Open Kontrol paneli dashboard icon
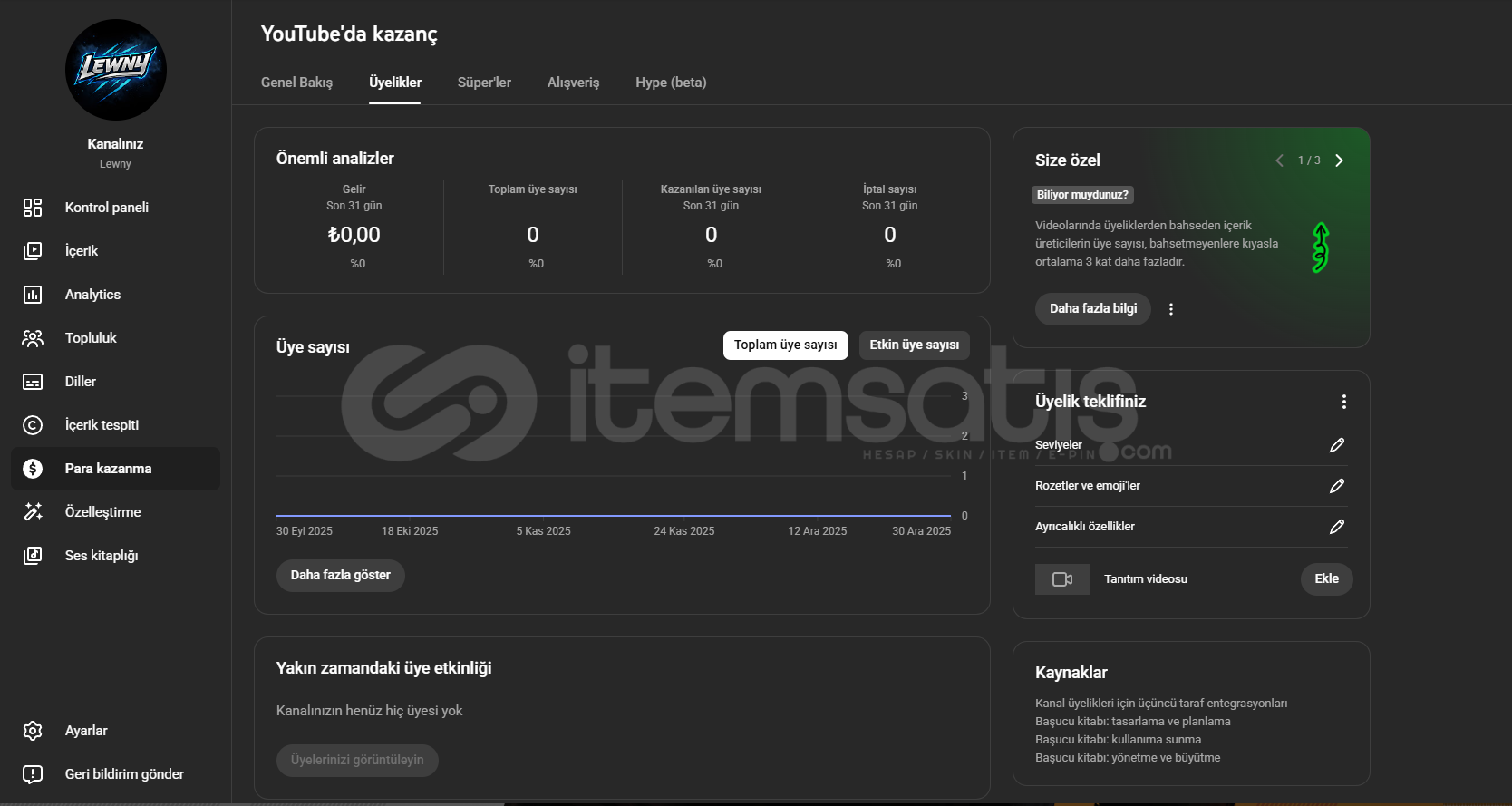Image resolution: width=1512 pixels, height=806 pixels. pos(33,208)
